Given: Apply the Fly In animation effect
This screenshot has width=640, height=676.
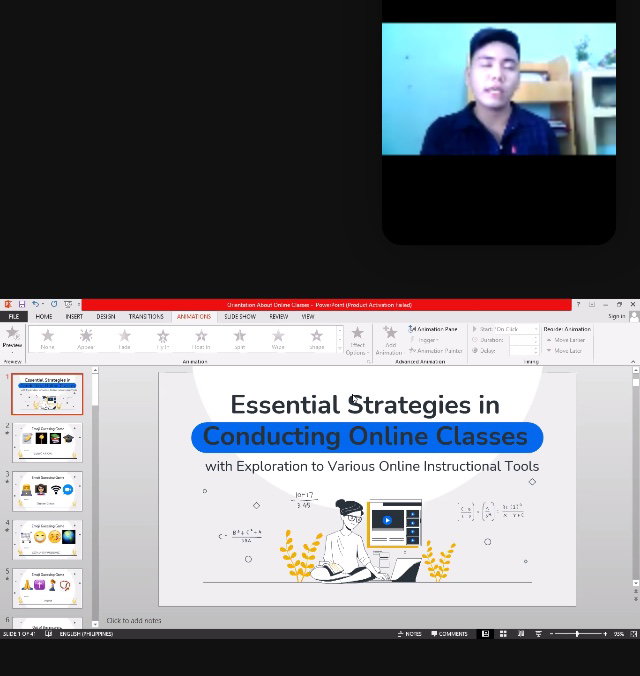Looking at the screenshot, I should point(163,339).
